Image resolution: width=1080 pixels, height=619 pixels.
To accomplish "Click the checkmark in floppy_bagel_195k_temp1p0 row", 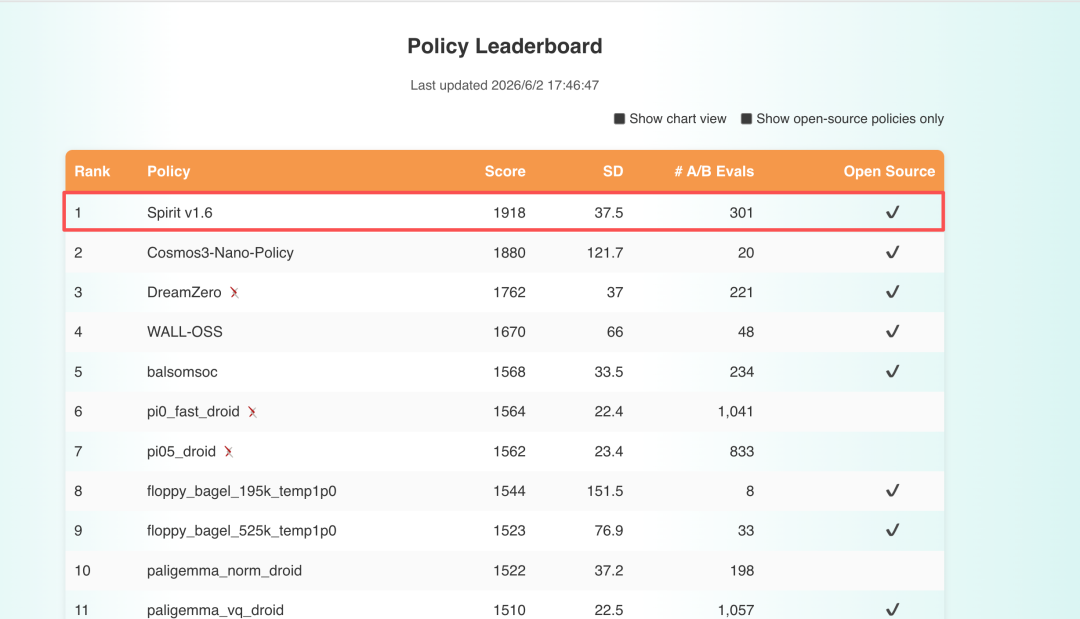I will pyautogui.click(x=893, y=490).
